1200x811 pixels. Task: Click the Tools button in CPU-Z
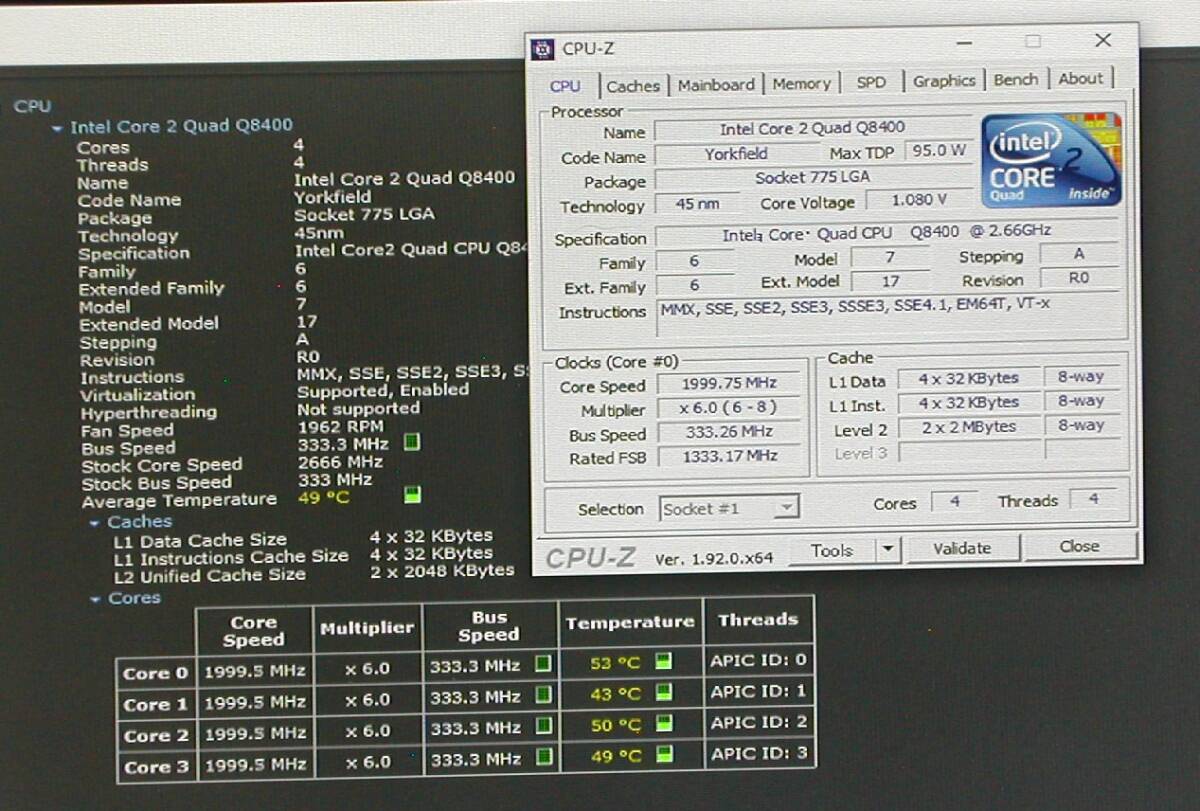[832, 550]
